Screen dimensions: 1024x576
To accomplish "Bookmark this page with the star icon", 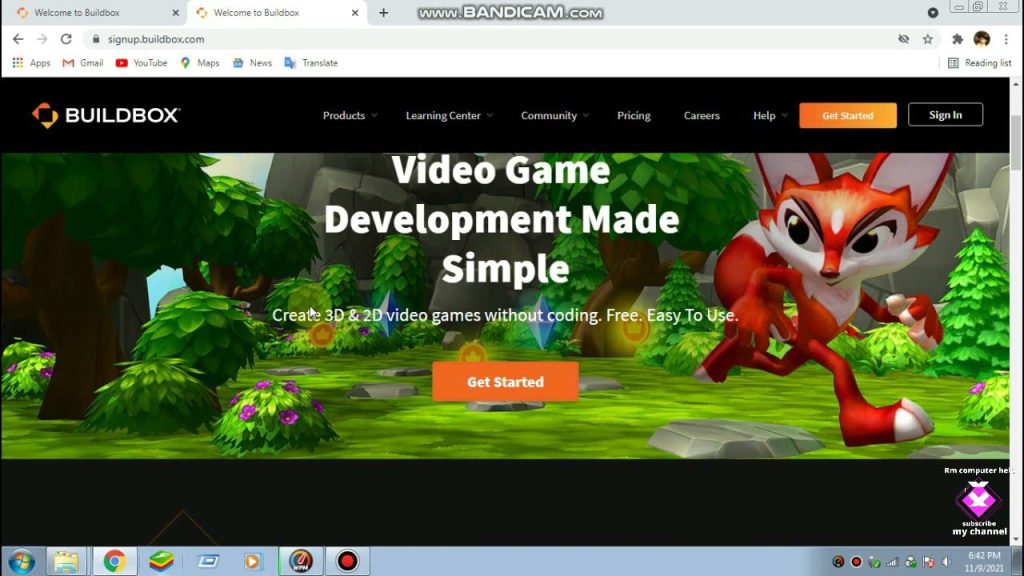I will [928, 38].
